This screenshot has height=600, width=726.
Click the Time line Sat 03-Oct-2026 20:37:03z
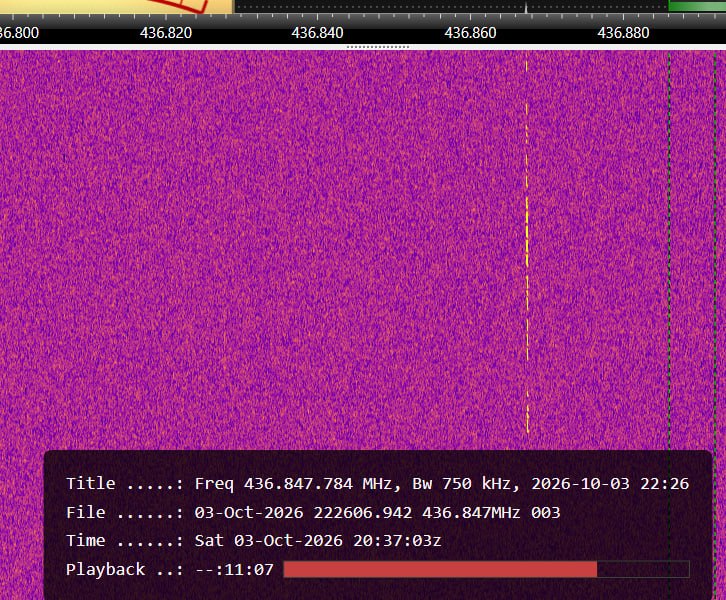click(254, 540)
